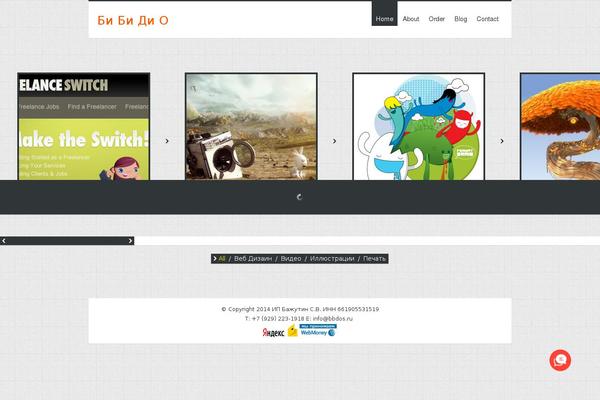Image resolution: width=600 pixels, height=400 pixels.
Task: Open the About page
Action: pyautogui.click(x=411, y=19)
